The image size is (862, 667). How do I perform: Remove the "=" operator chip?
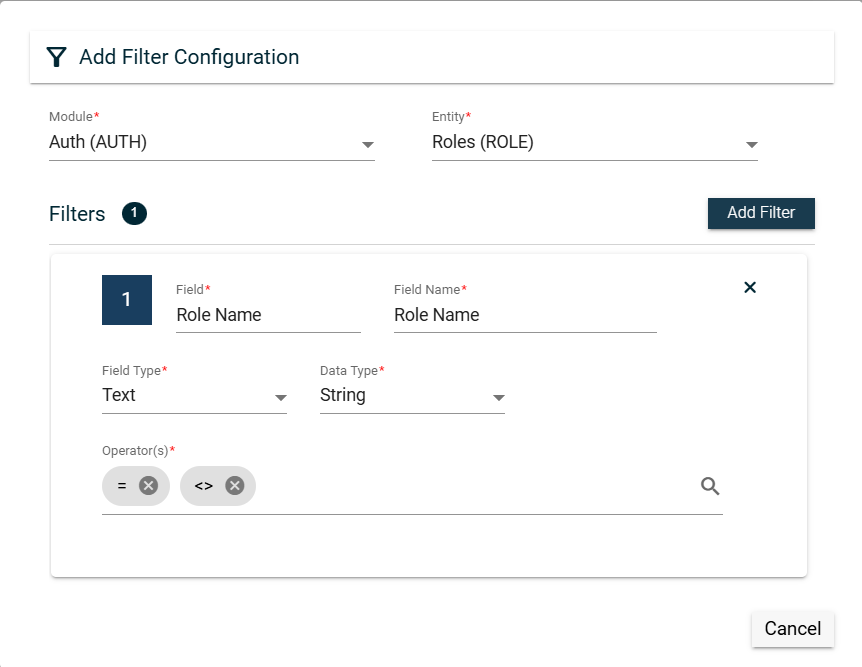click(148, 486)
